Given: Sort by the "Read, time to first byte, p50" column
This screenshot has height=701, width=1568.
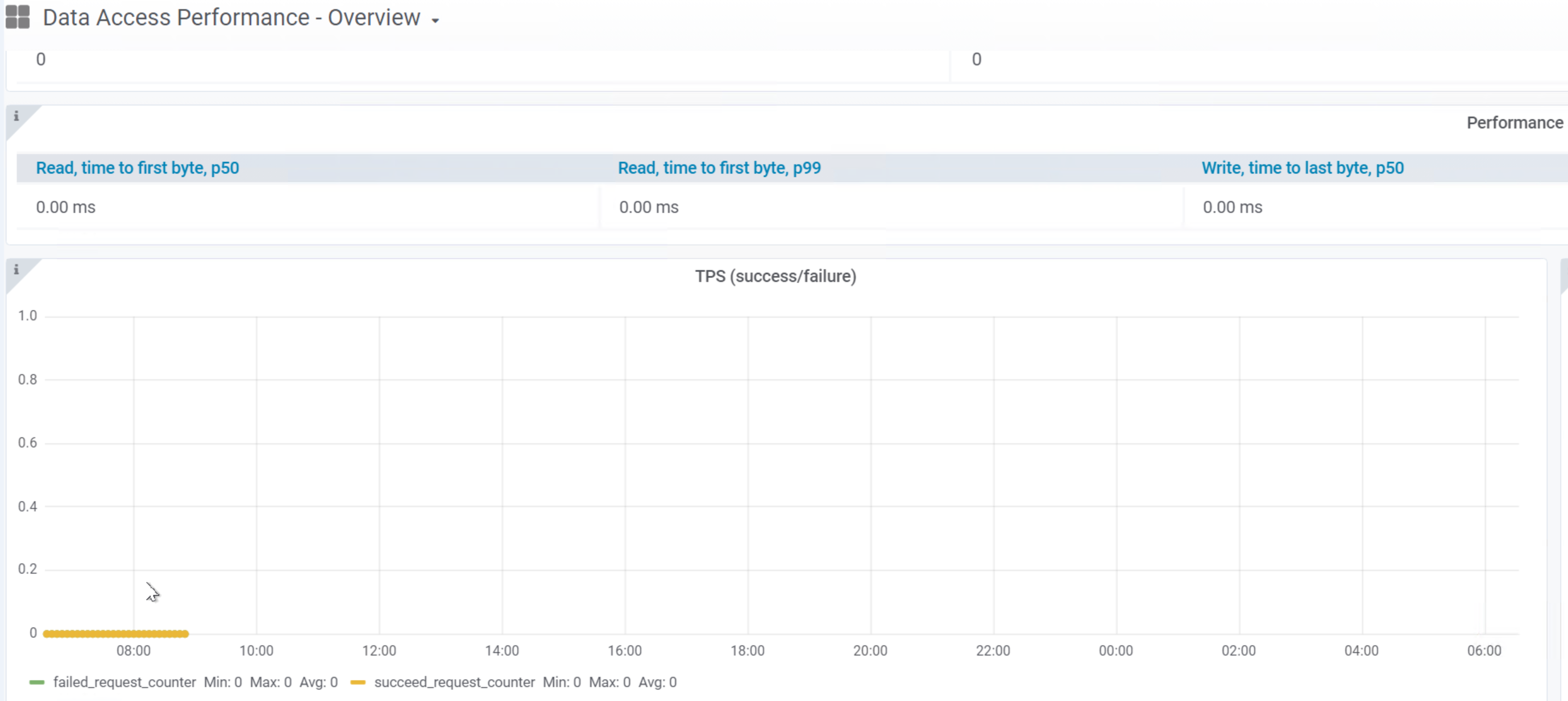Looking at the screenshot, I should point(138,167).
